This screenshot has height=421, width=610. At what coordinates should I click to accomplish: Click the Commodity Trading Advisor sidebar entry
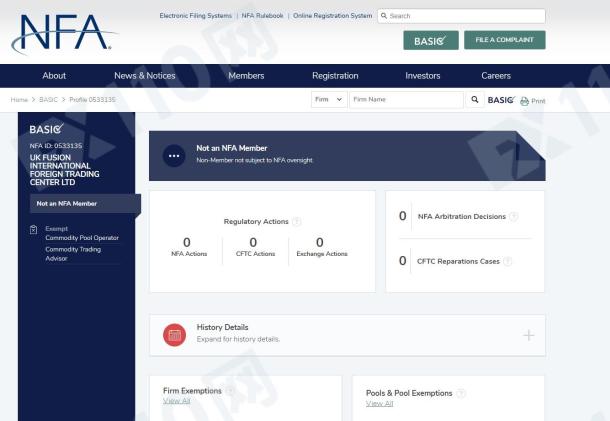73,254
